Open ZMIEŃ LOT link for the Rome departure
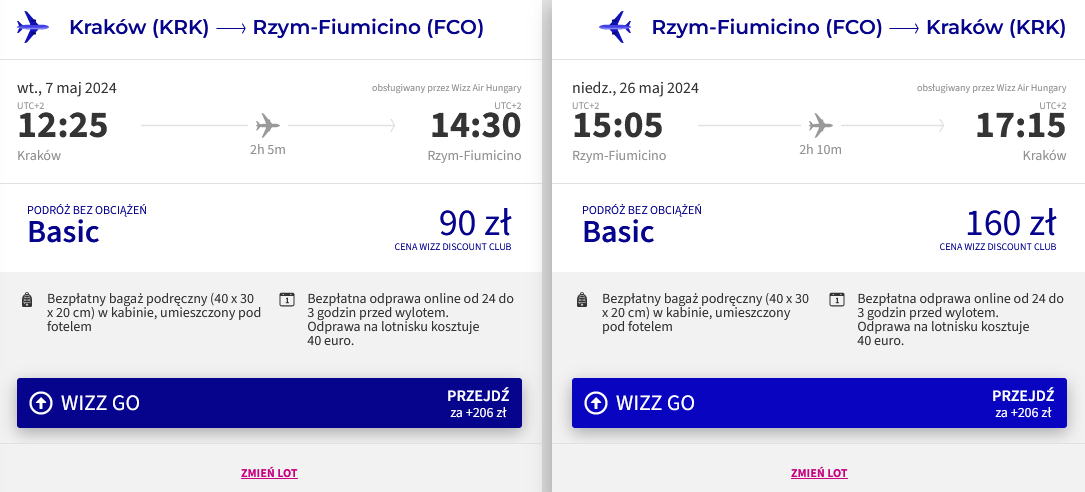This screenshot has width=1085, height=492. pyautogui.click(x=819, y=473)
